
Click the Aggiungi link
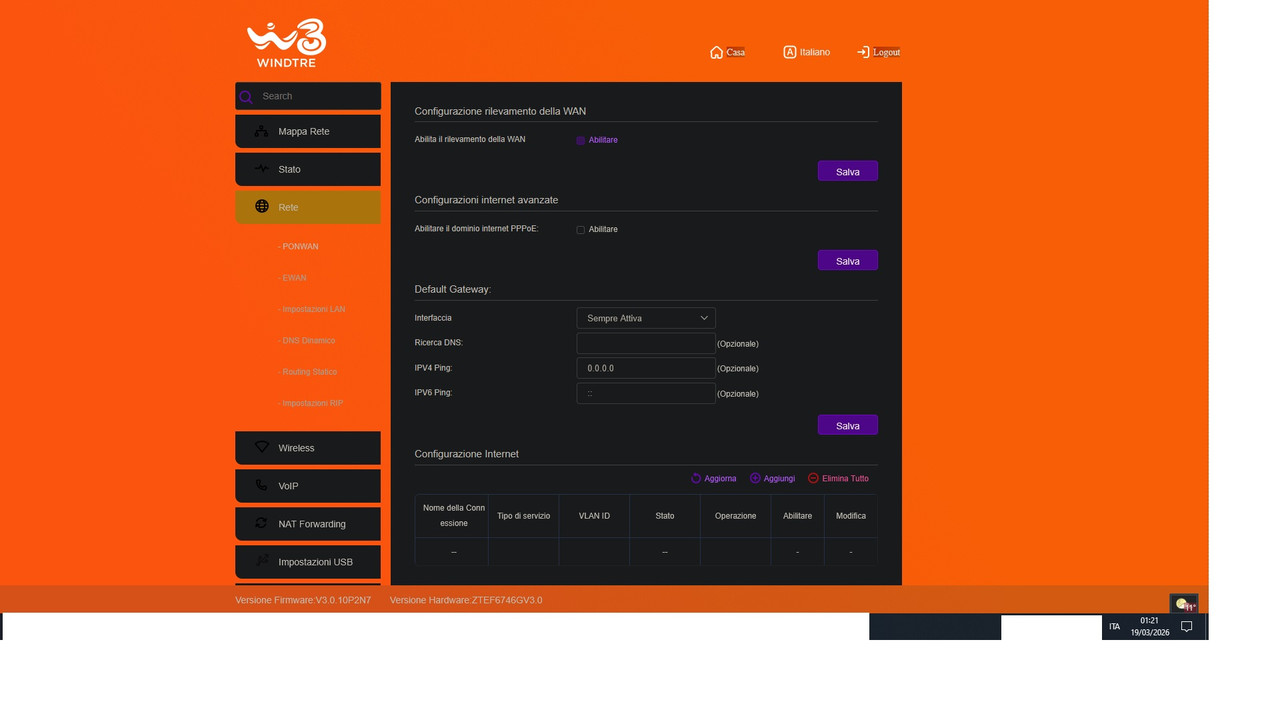coord(779,478)
